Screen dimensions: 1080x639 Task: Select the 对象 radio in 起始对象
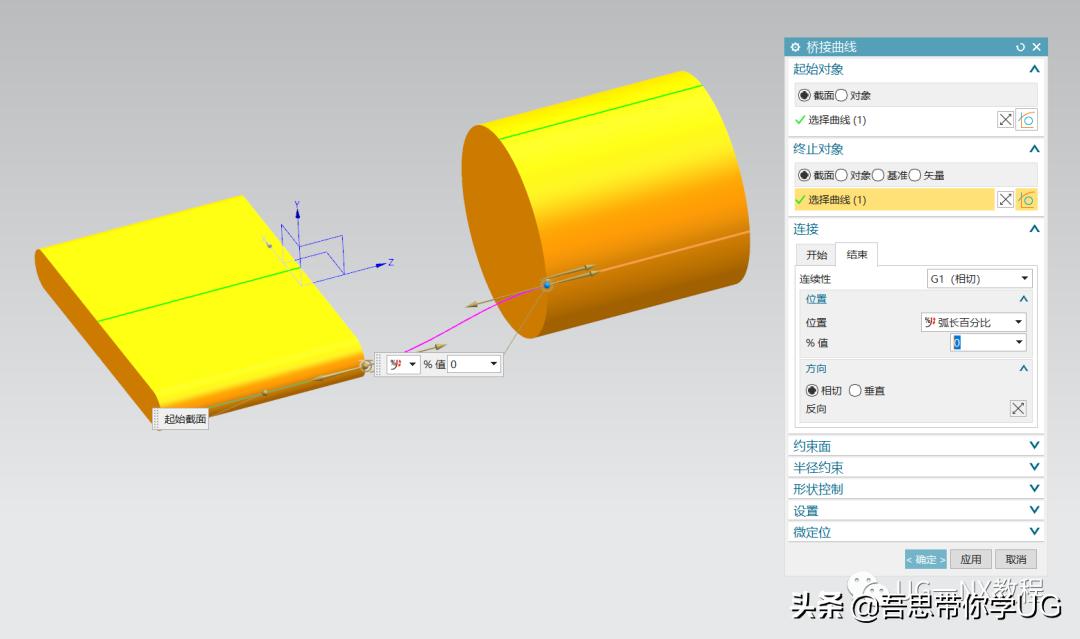[841, 95]
